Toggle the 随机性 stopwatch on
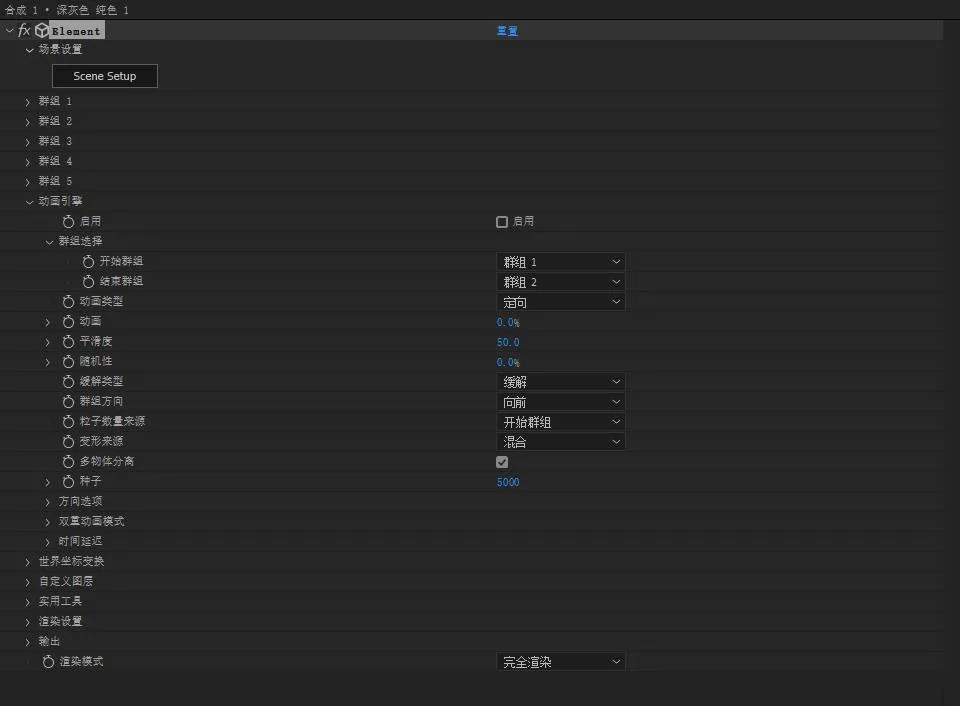 (x=68, y=362)
